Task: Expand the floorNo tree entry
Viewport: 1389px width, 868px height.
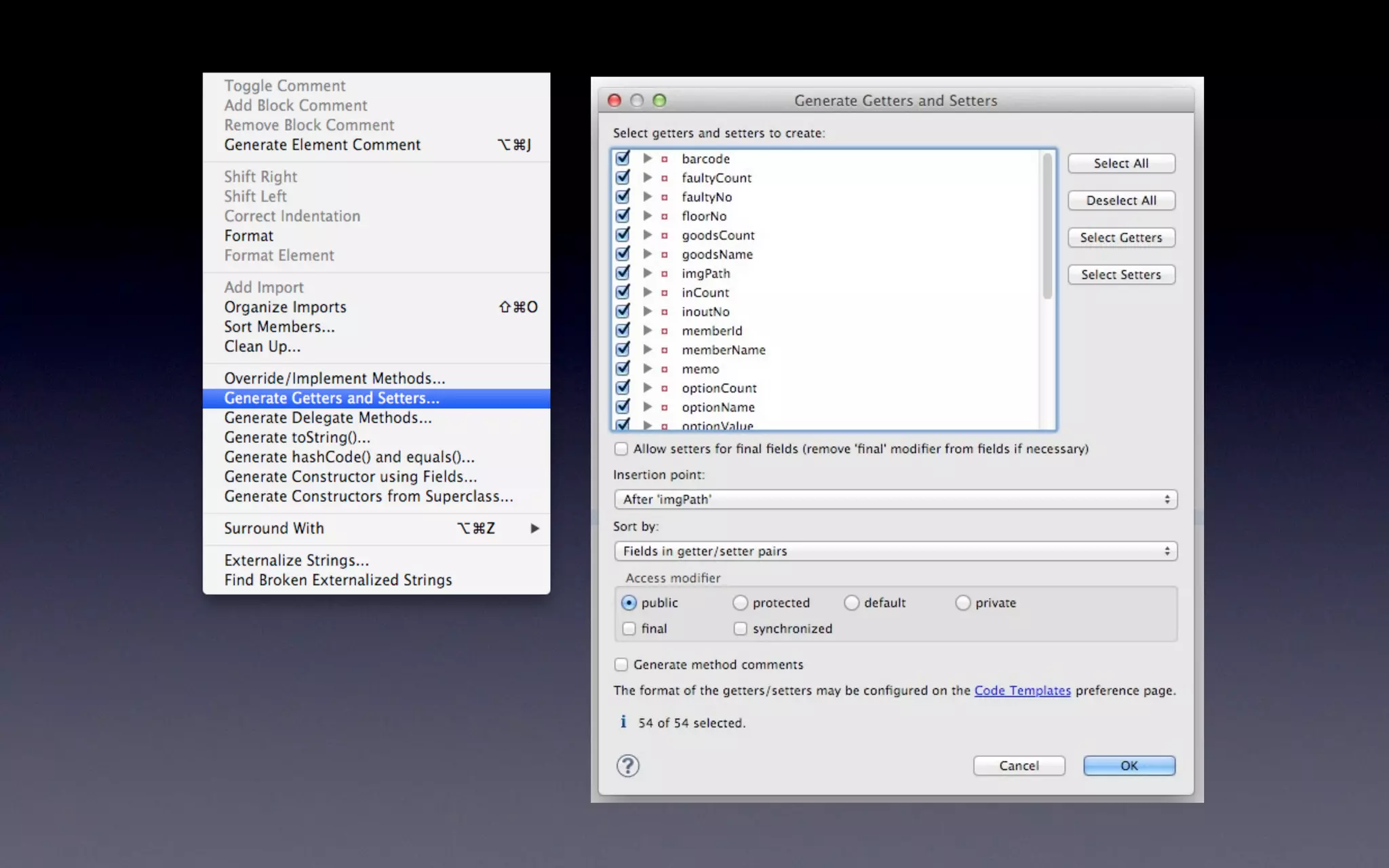Action: [647, 216]
